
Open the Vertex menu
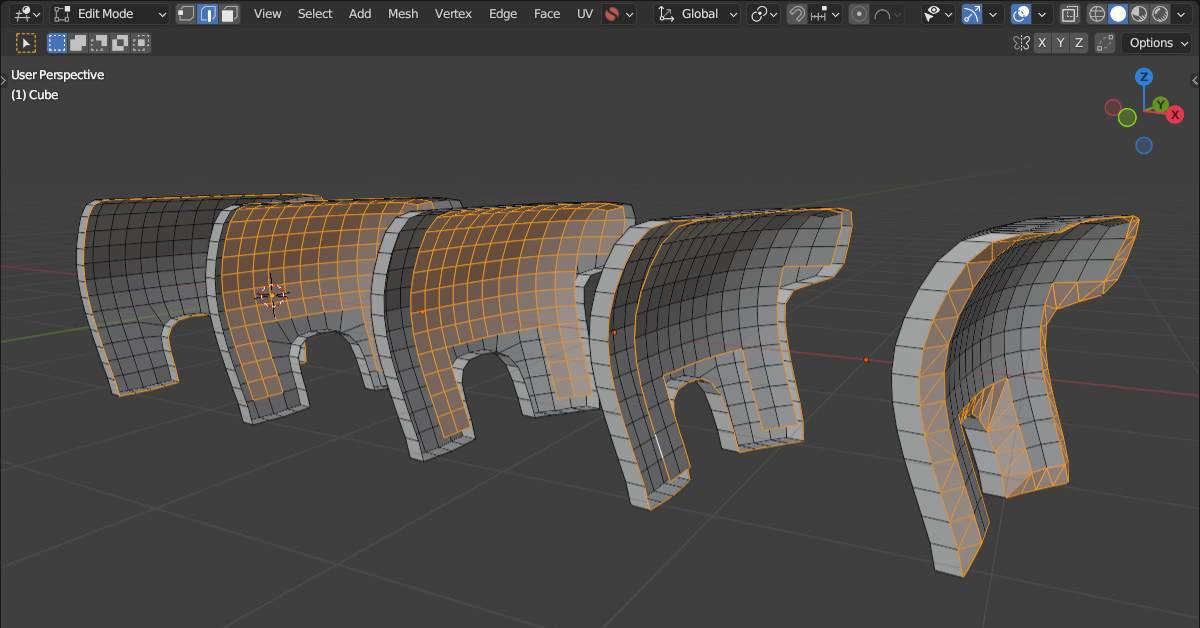tap(453, 13)
